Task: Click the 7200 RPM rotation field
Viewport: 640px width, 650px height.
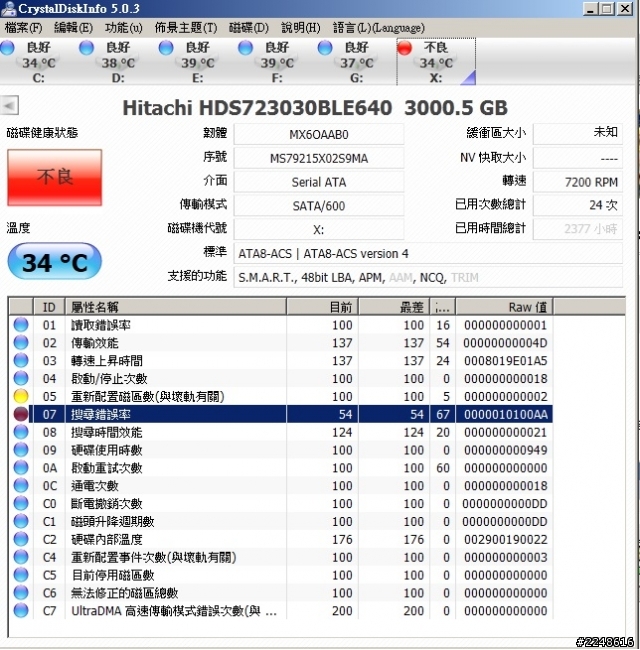Action: click(578, 182)
